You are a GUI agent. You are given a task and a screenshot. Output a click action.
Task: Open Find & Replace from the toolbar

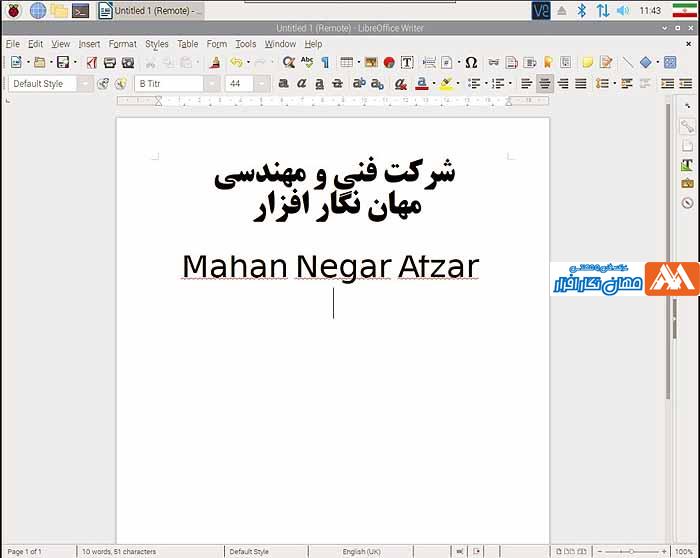pyautogui.click(x=289, y=62)
